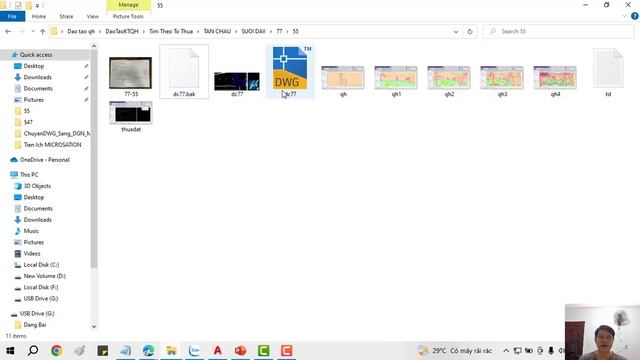Navigate to Tim Theo To Thua breadcrumb

(x=171, y=31)
